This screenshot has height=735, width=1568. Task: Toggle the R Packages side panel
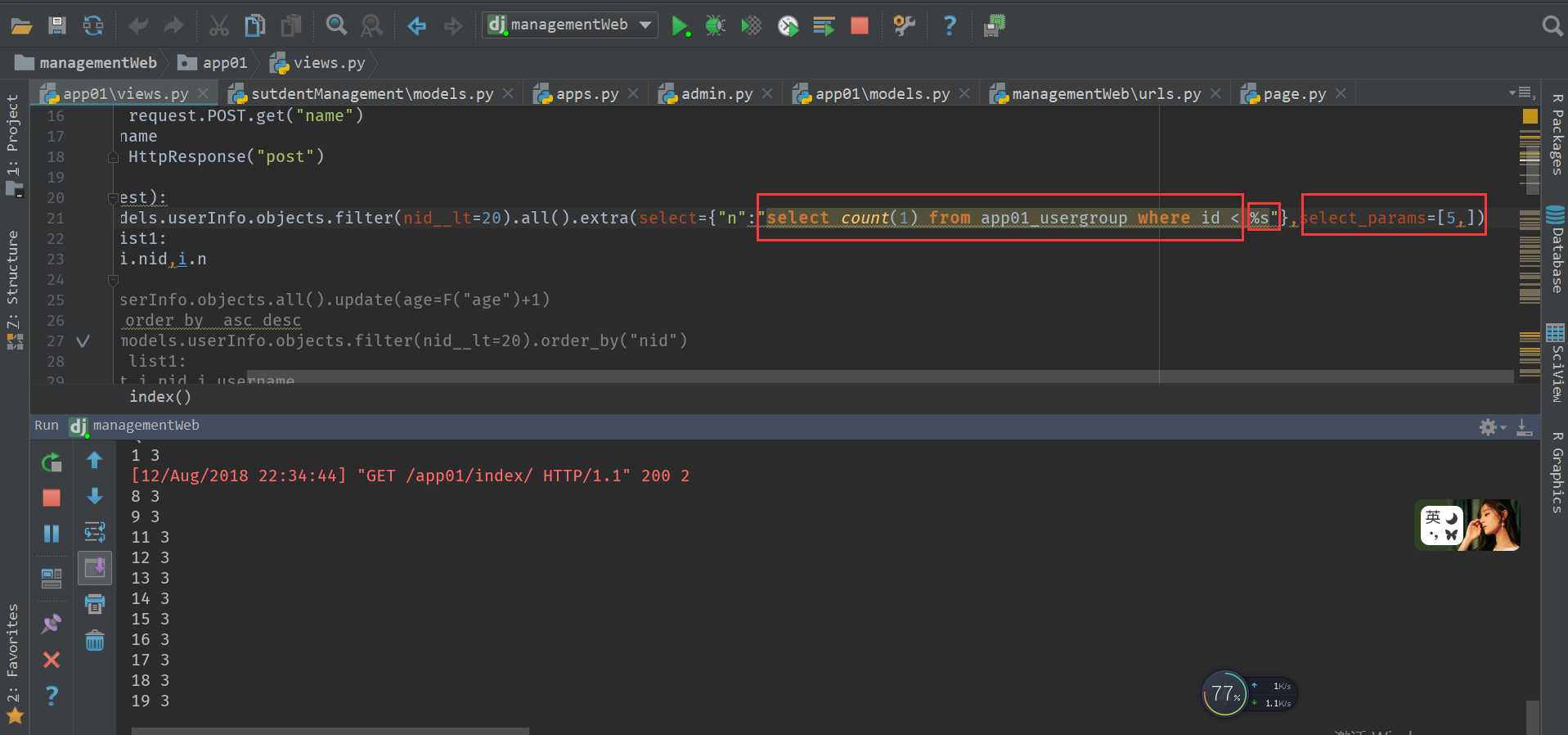pos(1557,135)
